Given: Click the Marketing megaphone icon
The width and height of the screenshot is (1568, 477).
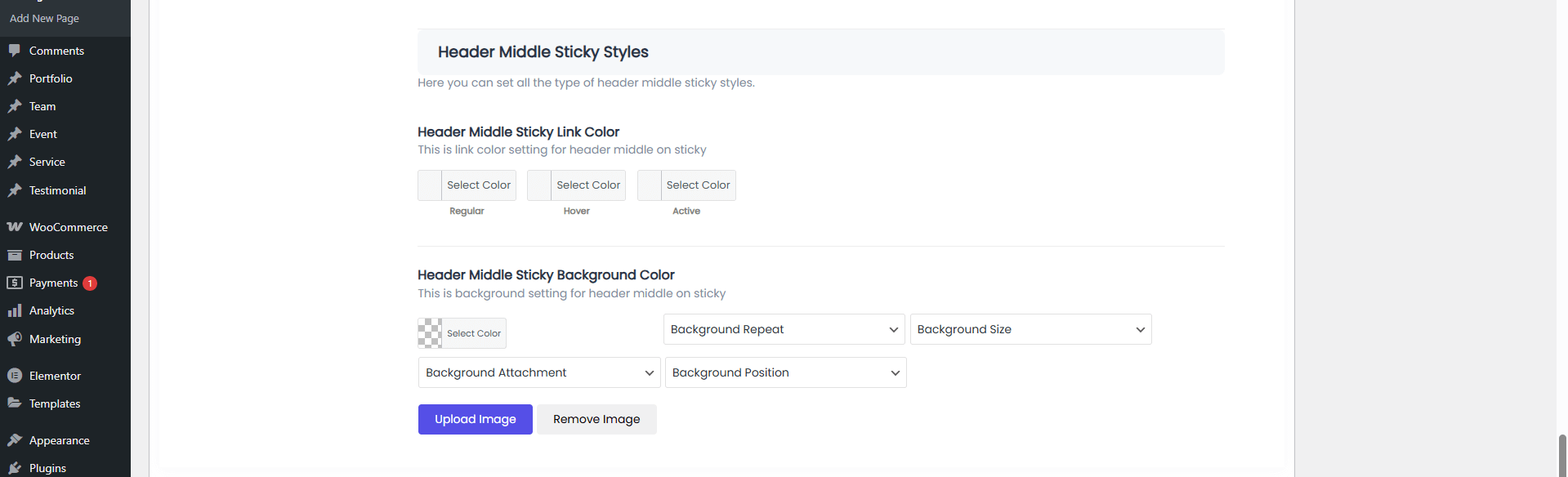Looking at the screenshot, I should click(x=15, y=339).
